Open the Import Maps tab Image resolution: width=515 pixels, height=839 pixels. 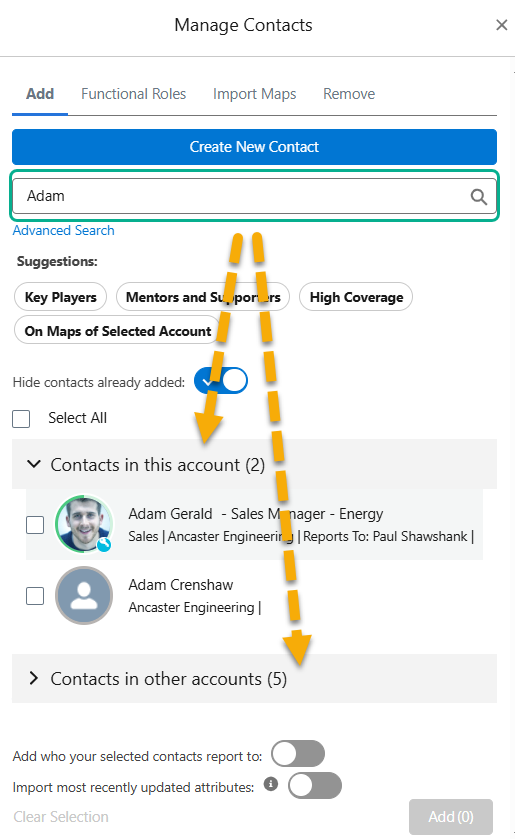[x=254, y=94]
